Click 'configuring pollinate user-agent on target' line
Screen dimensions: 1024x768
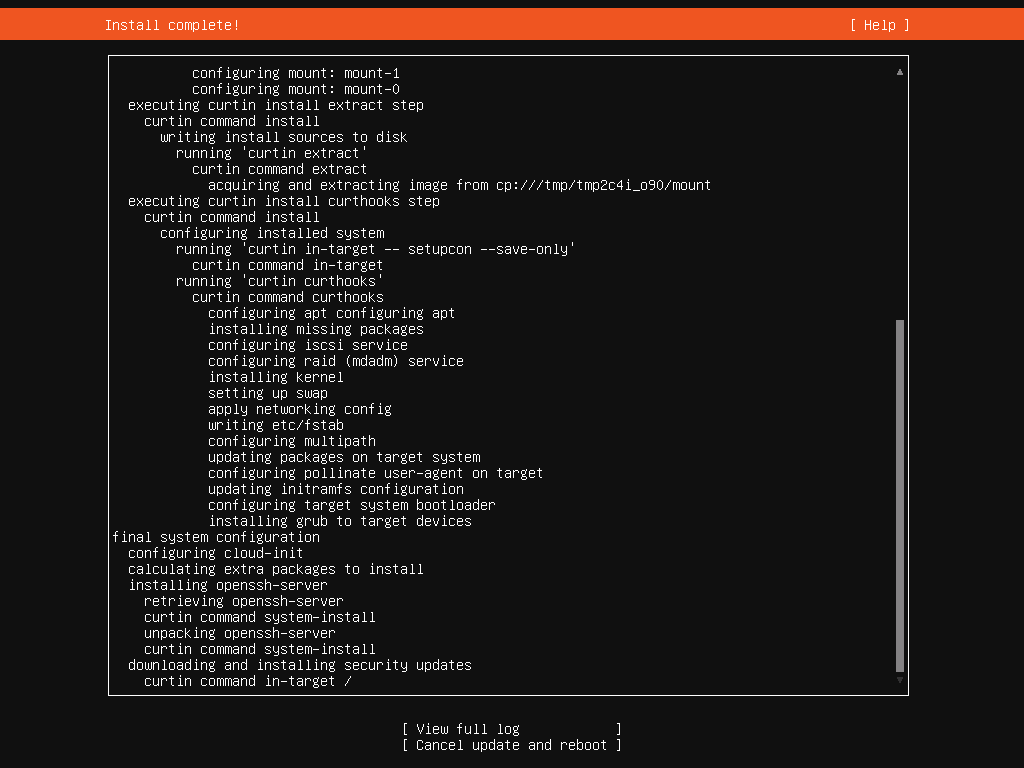(x=376, y=473)
